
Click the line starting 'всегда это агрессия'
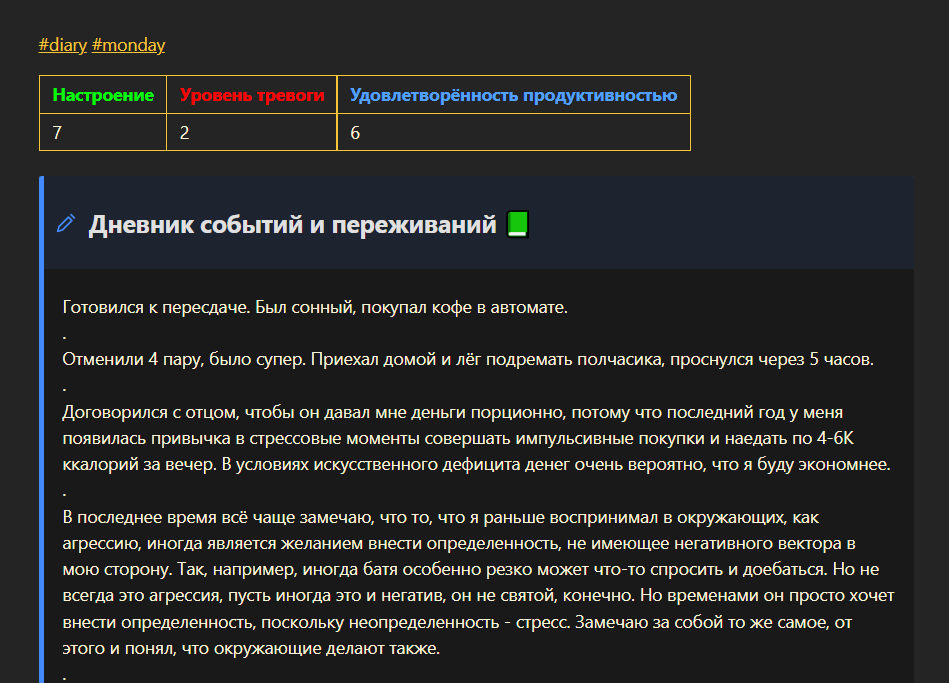478,596
